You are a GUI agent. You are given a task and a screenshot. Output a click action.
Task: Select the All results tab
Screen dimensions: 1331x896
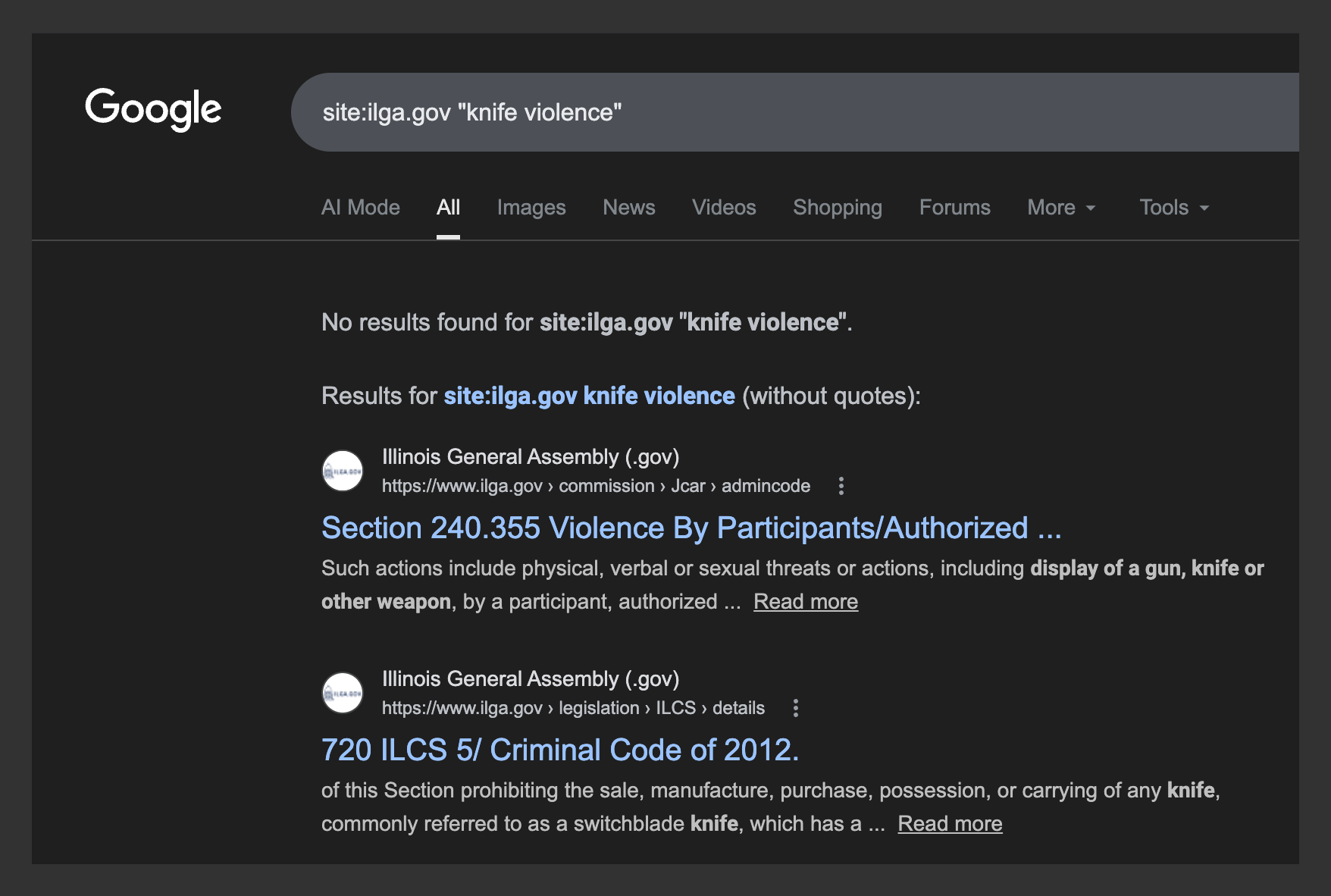pyautogui.click(x=448, y=208)
